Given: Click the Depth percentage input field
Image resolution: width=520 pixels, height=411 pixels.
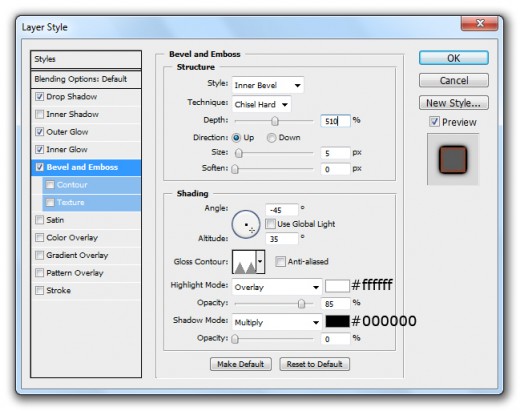Looking at the screenshot, I should (335, 121).
